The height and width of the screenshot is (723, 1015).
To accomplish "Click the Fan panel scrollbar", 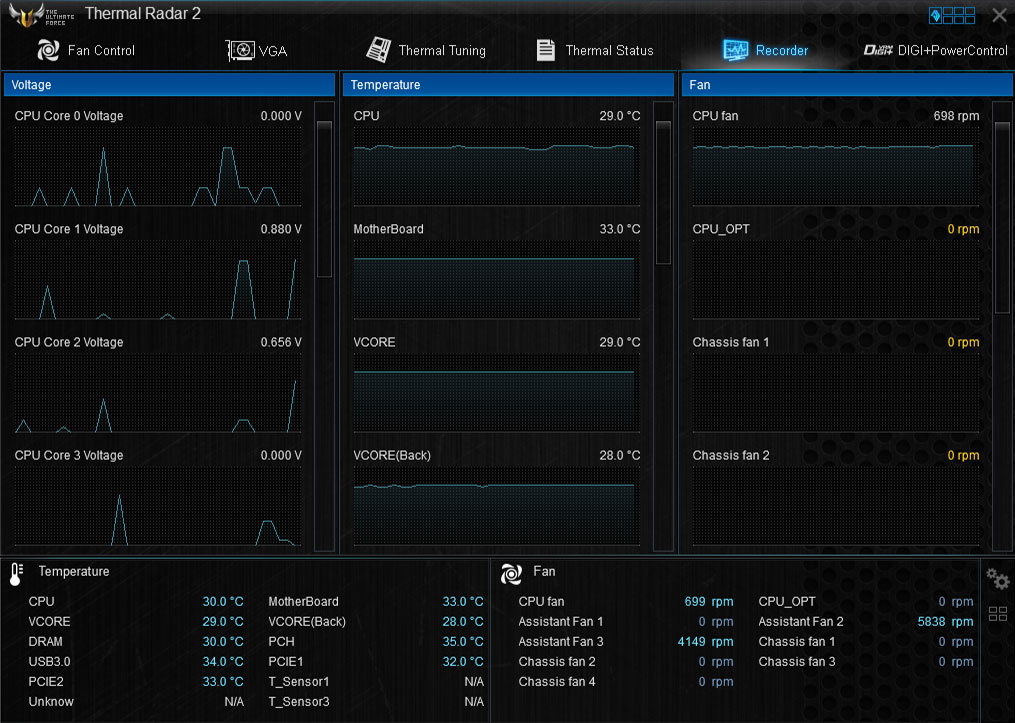I will [1002, 218].
